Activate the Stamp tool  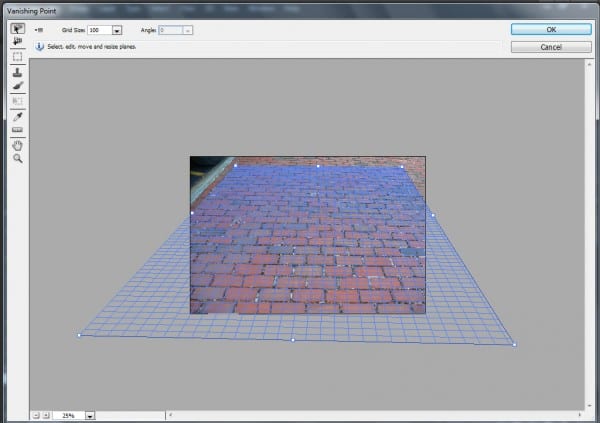(x=17, y=72)
